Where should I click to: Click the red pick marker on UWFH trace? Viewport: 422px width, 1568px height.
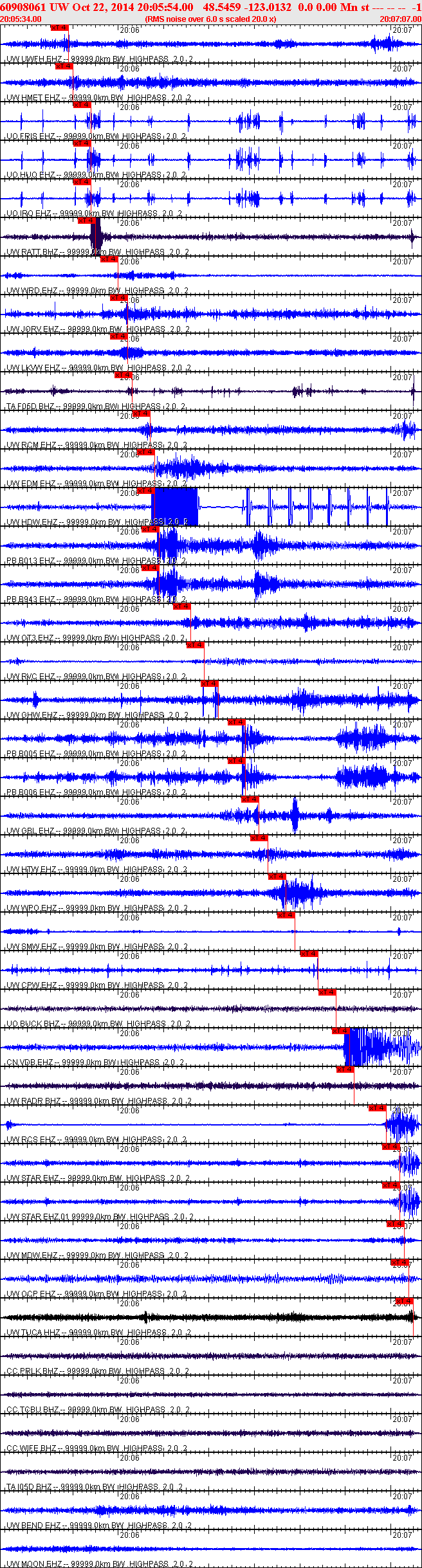point(59,28)
